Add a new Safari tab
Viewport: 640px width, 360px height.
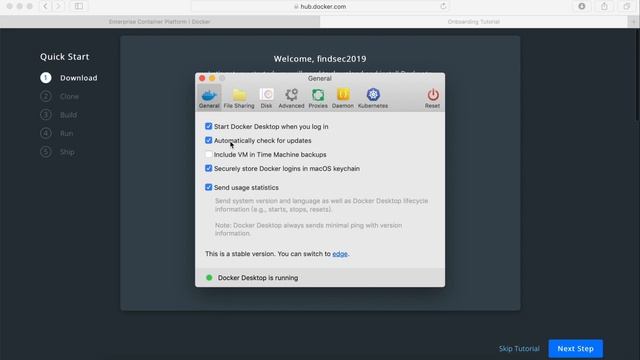[x=633, y=22]
